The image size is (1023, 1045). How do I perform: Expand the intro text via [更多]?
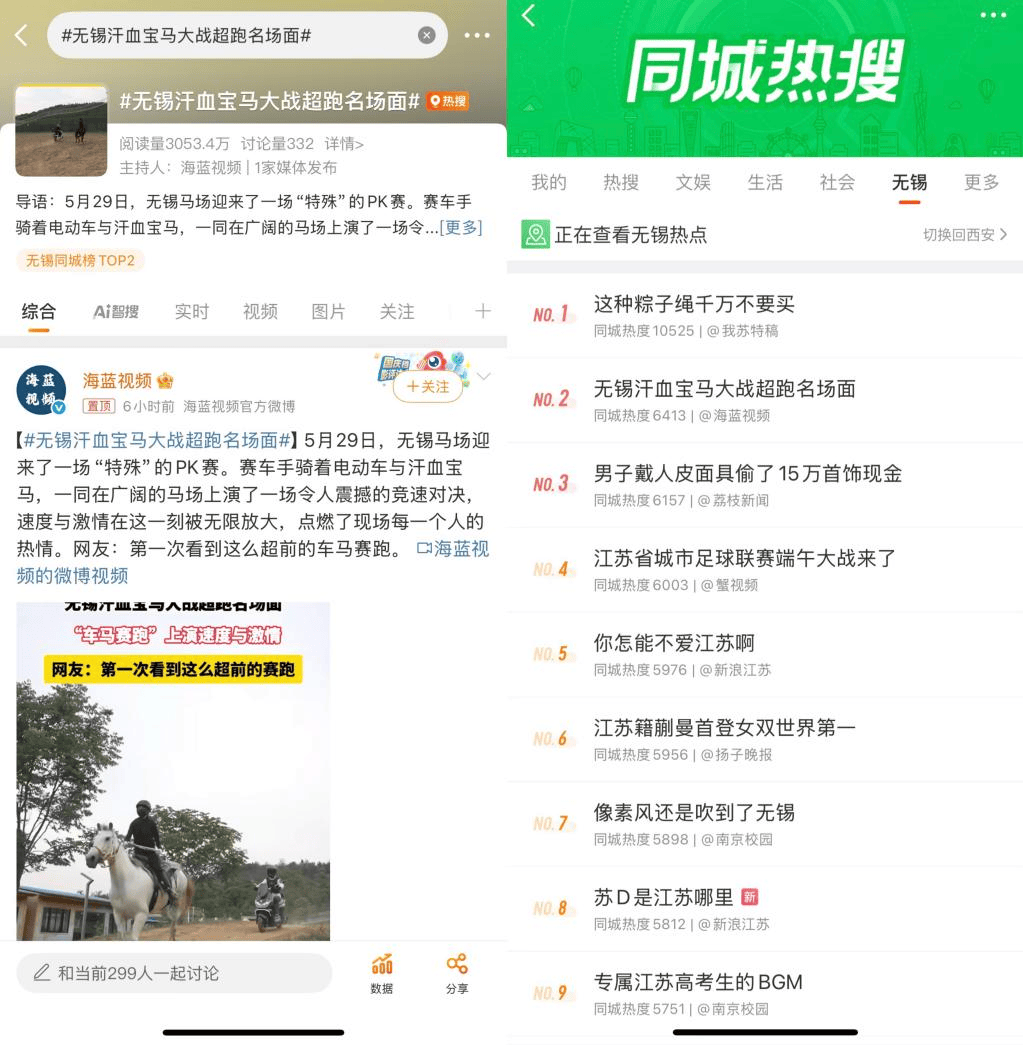[461, 228]
